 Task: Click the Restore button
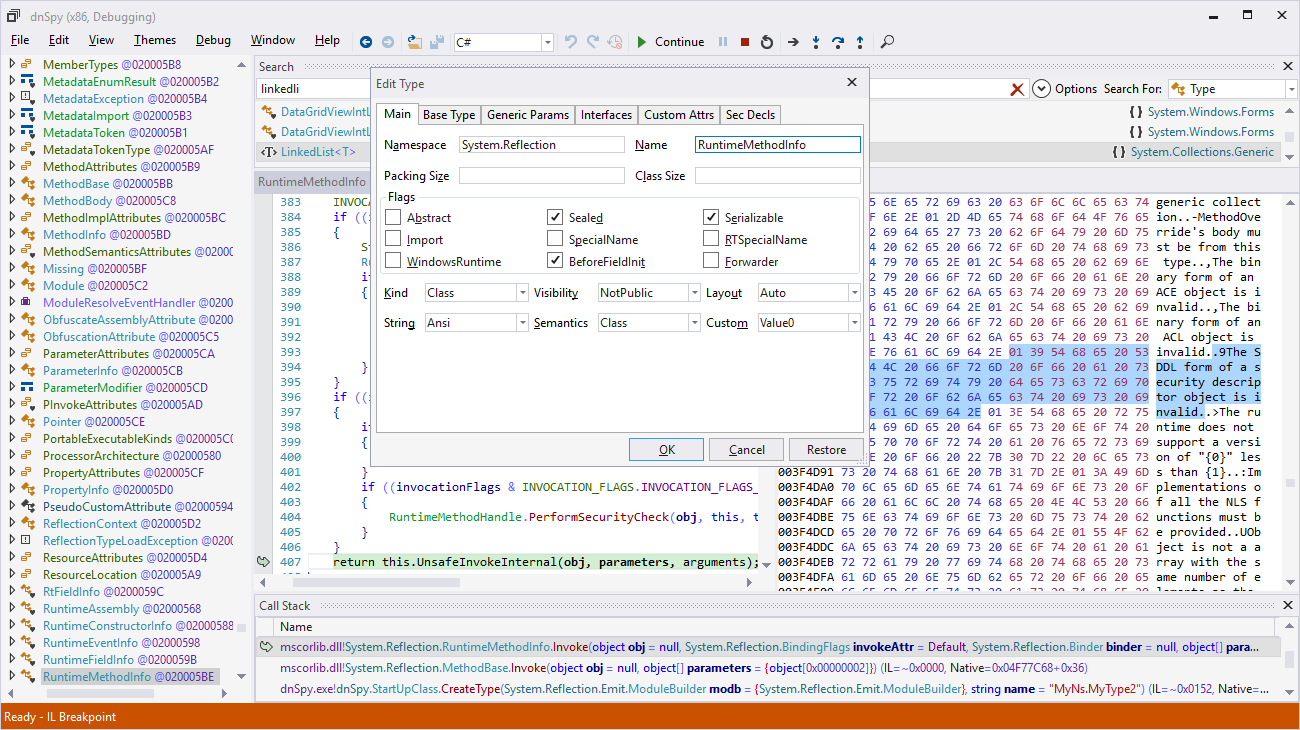[x=826, y=449]
